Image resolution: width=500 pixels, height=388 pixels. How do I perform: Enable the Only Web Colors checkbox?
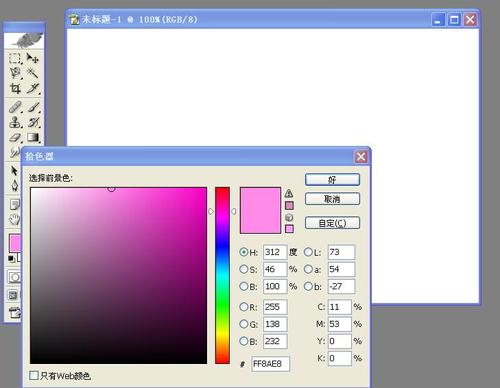(34, 375)
